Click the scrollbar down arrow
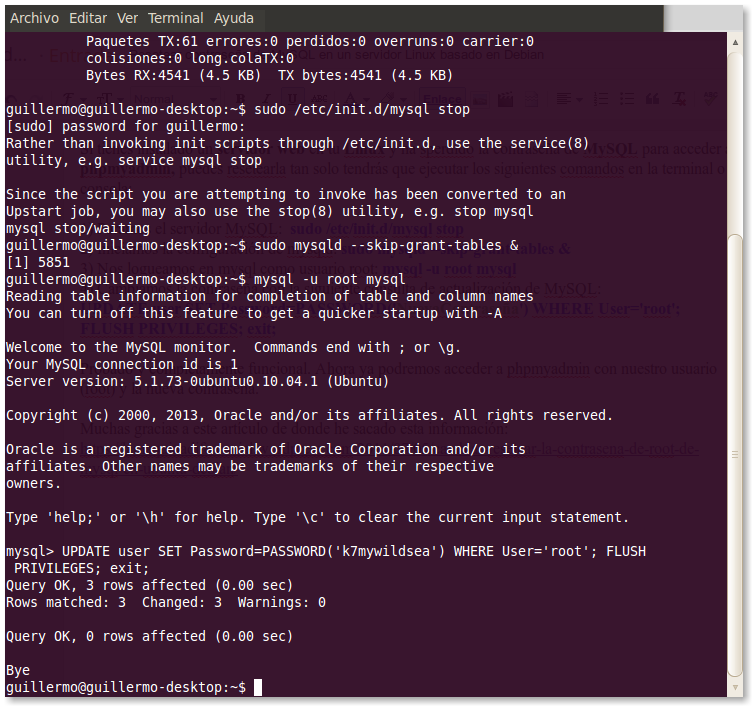 click(736, 689)
